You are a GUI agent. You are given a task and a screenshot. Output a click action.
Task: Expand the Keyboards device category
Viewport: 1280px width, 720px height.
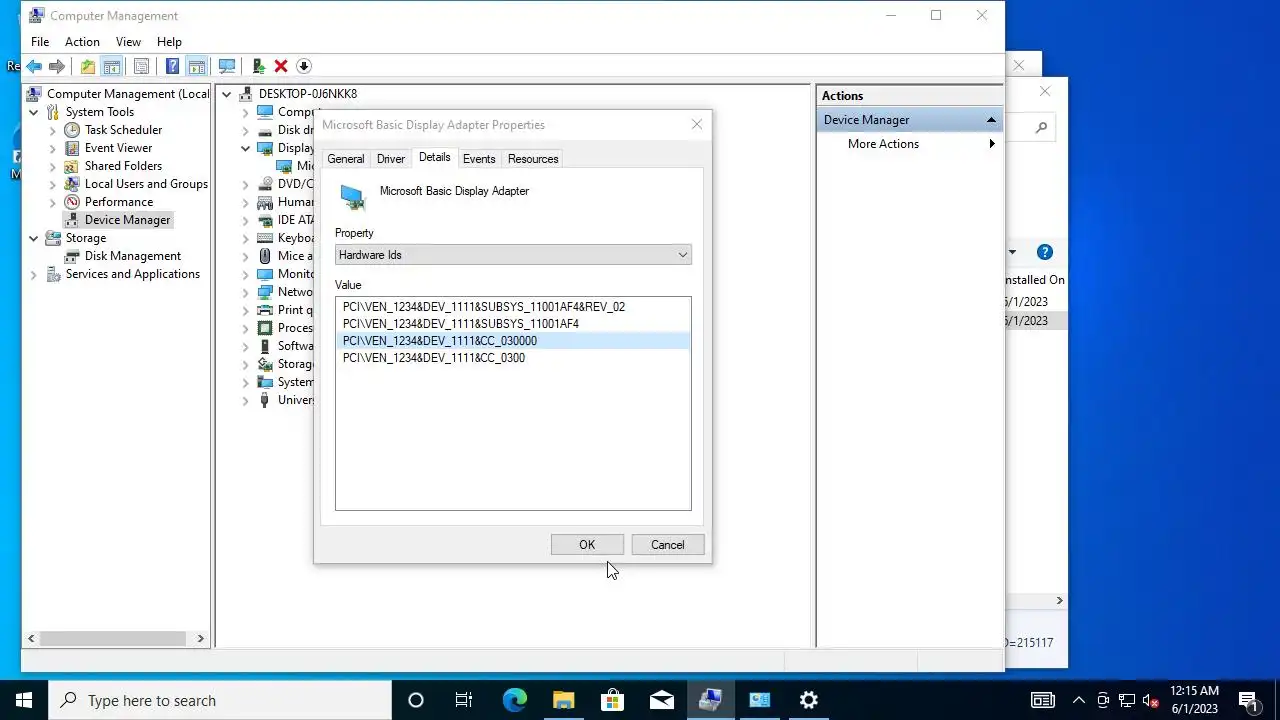click(245, 238)
